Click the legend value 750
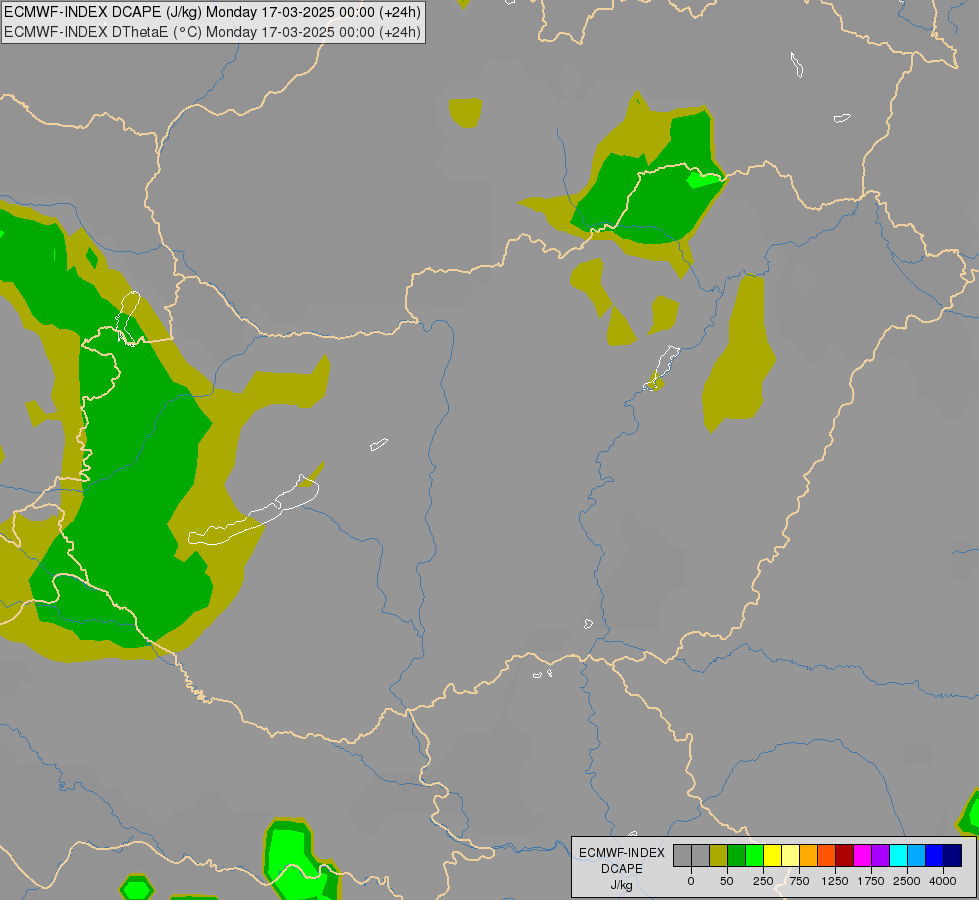The height and width of the screenshot is (900, 979). 799,881
